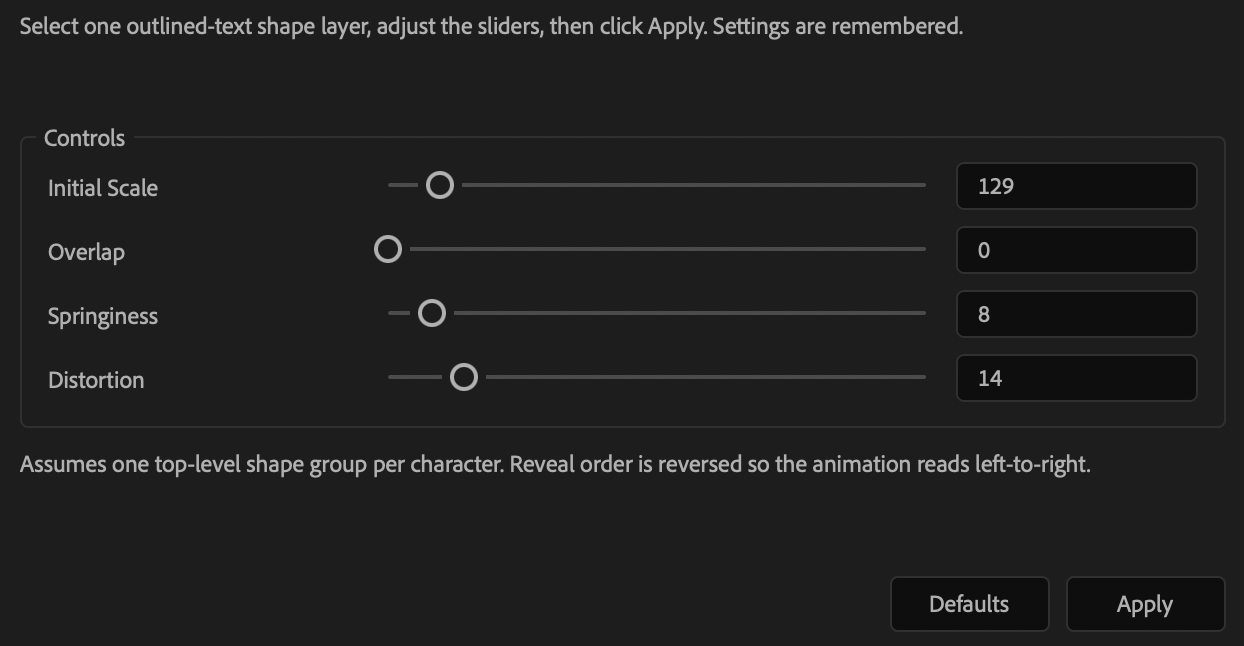Click the instruction text starting with "Select one"

pos(491,26)
